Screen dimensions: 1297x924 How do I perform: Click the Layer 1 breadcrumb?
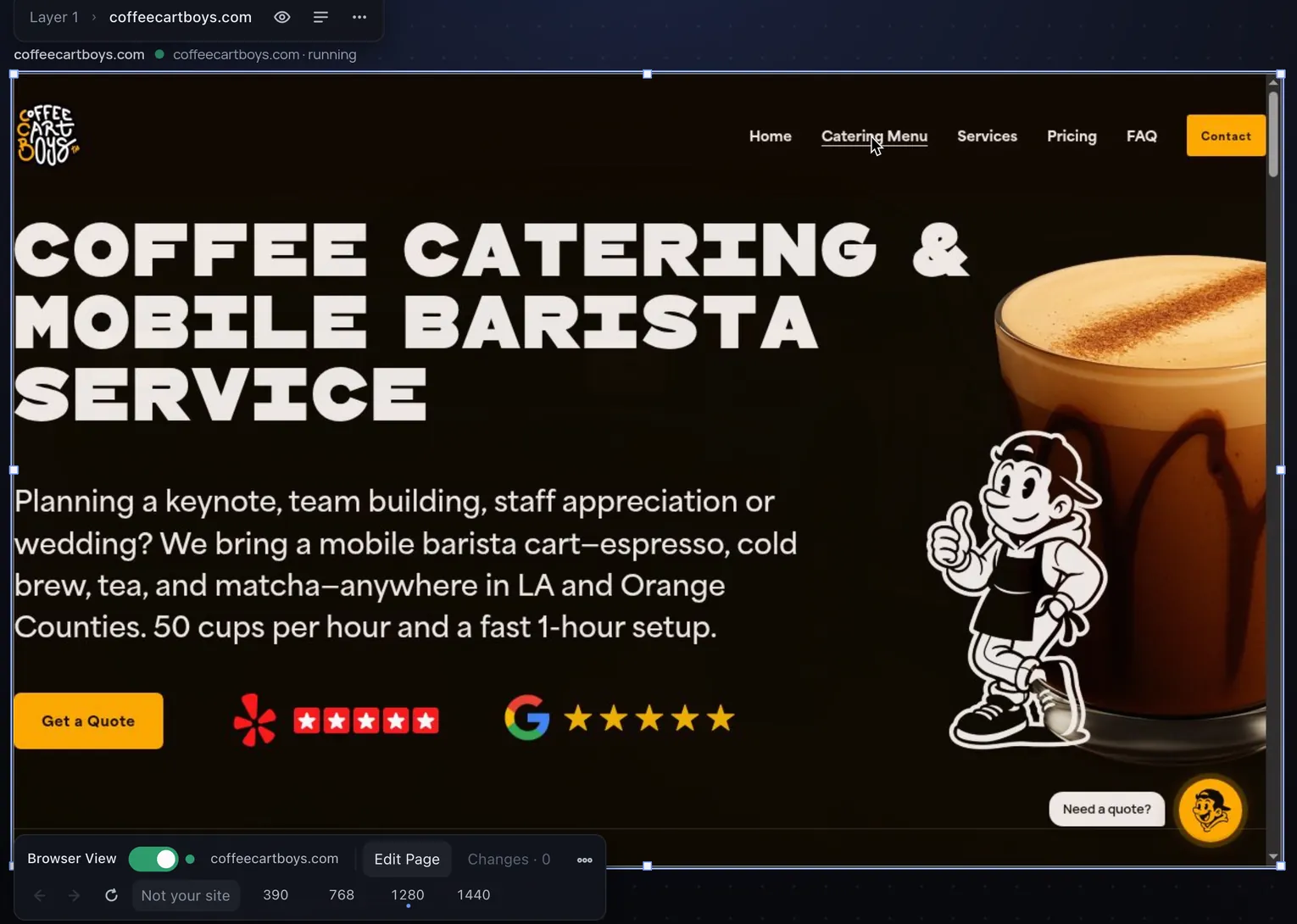pyautogui.click(x=54, y=17)
